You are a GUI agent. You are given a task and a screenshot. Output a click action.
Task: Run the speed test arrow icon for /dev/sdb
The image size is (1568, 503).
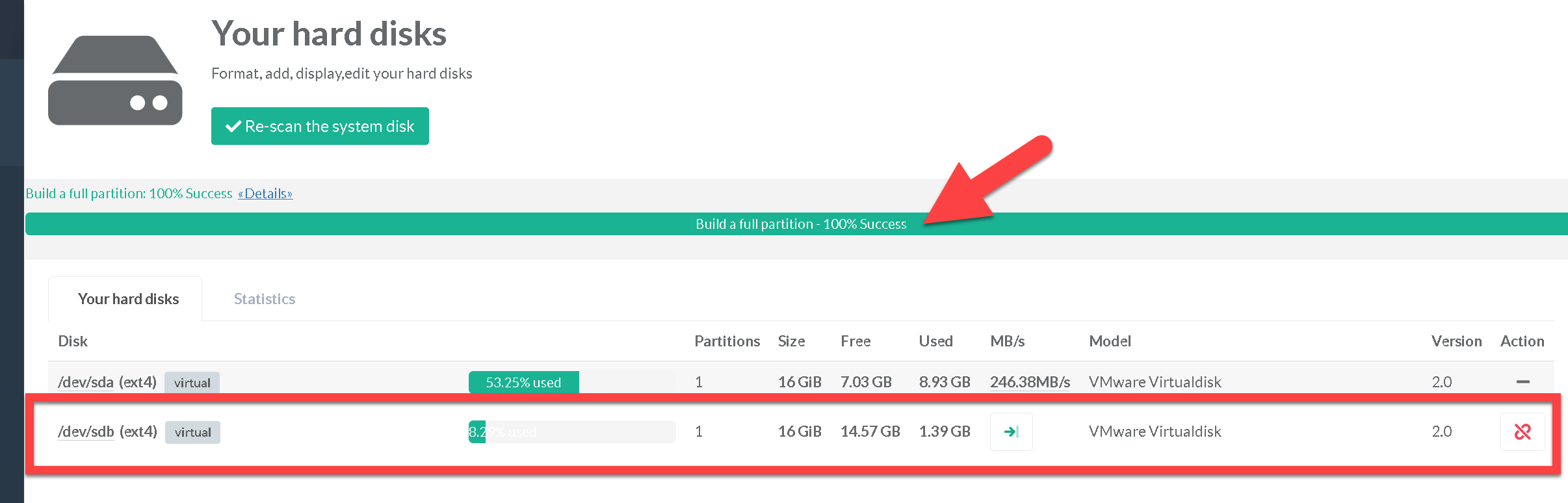[x=1011, y=432]
